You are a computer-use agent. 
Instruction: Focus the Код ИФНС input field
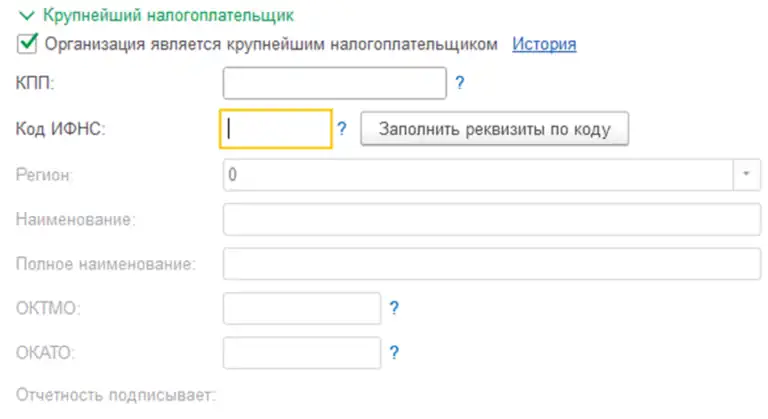[x=275, y=129]
